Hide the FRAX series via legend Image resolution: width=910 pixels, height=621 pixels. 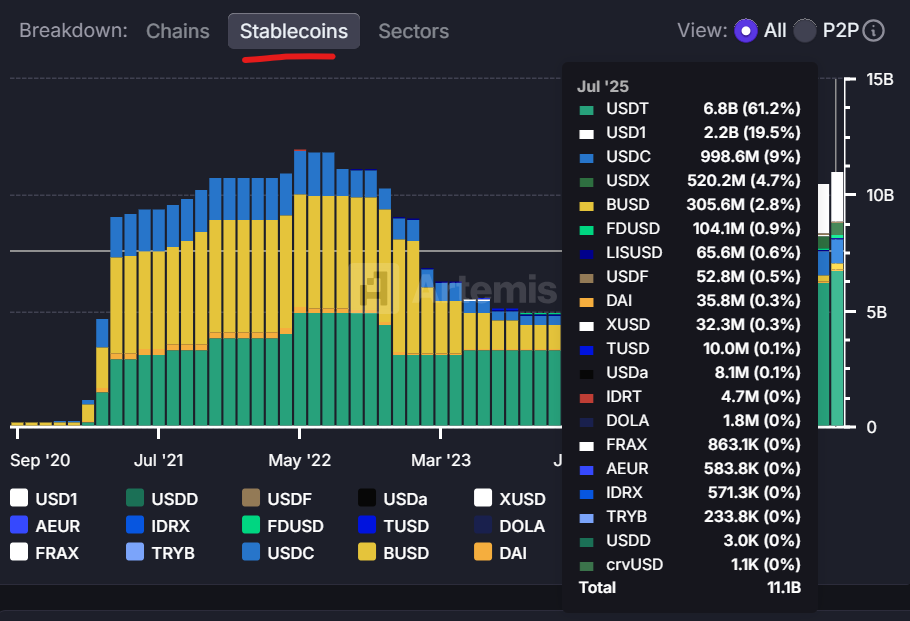pos(19,552)
